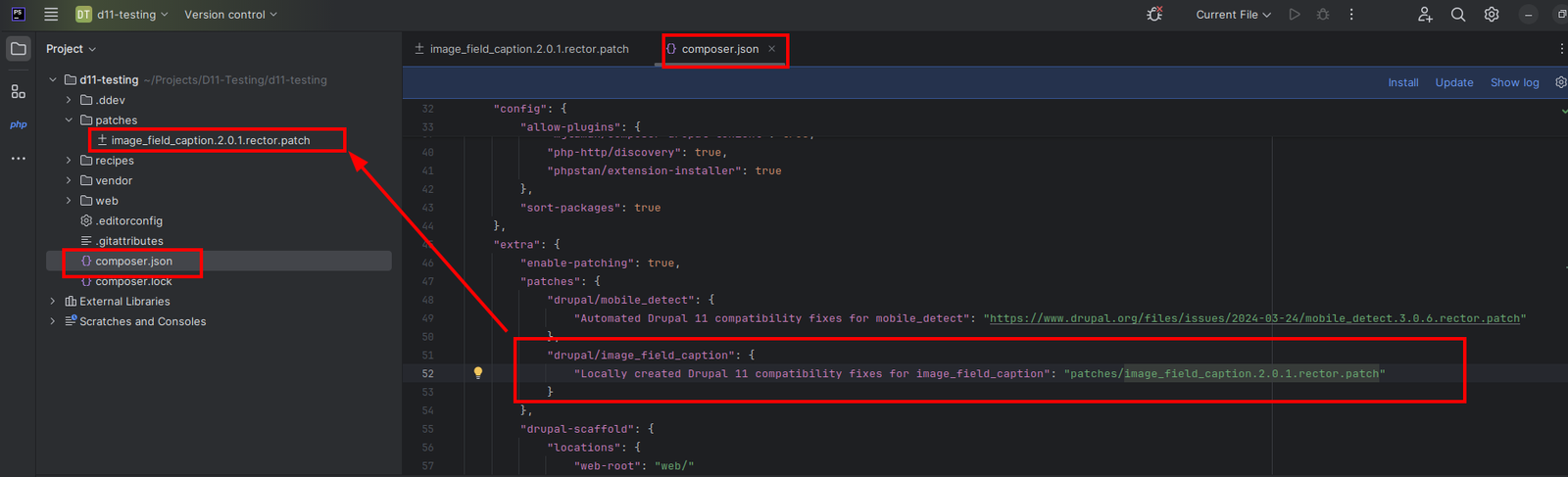This screenshot has height=477, width=1568.
Task: Open Search Everywhere magnifier
Action: click(x=1458, y=15)
